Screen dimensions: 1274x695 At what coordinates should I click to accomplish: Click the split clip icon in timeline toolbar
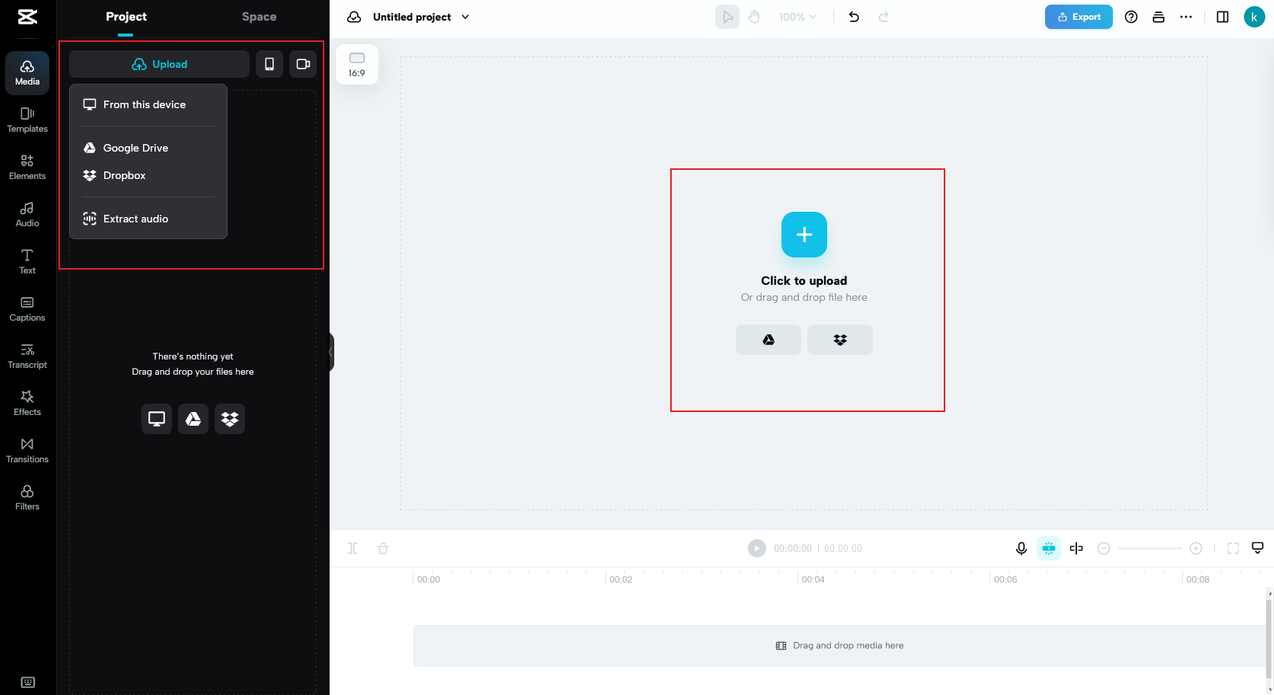point(353,548)
